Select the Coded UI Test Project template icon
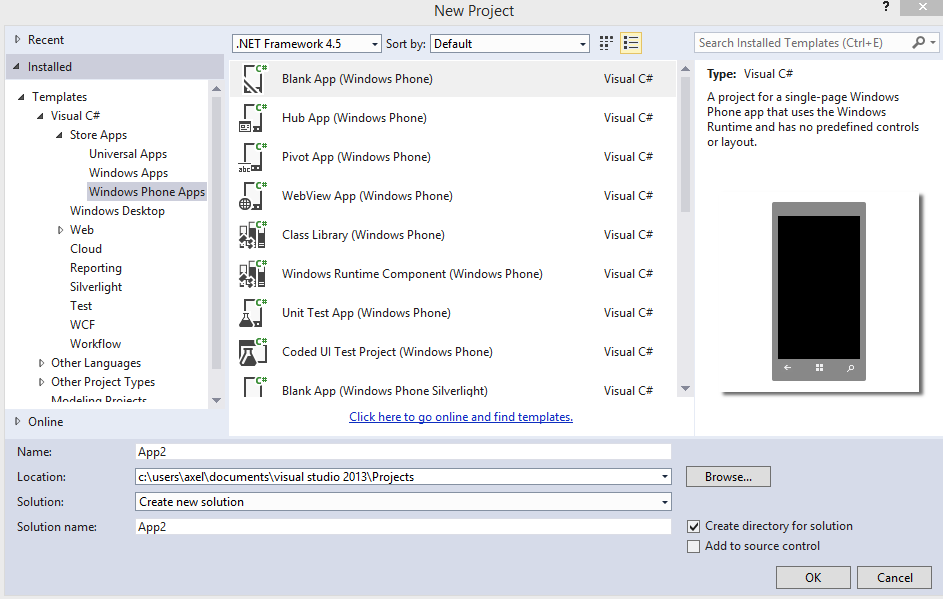Screen dimensions: 943x599 pyautogui.click(x=253, y=352)
